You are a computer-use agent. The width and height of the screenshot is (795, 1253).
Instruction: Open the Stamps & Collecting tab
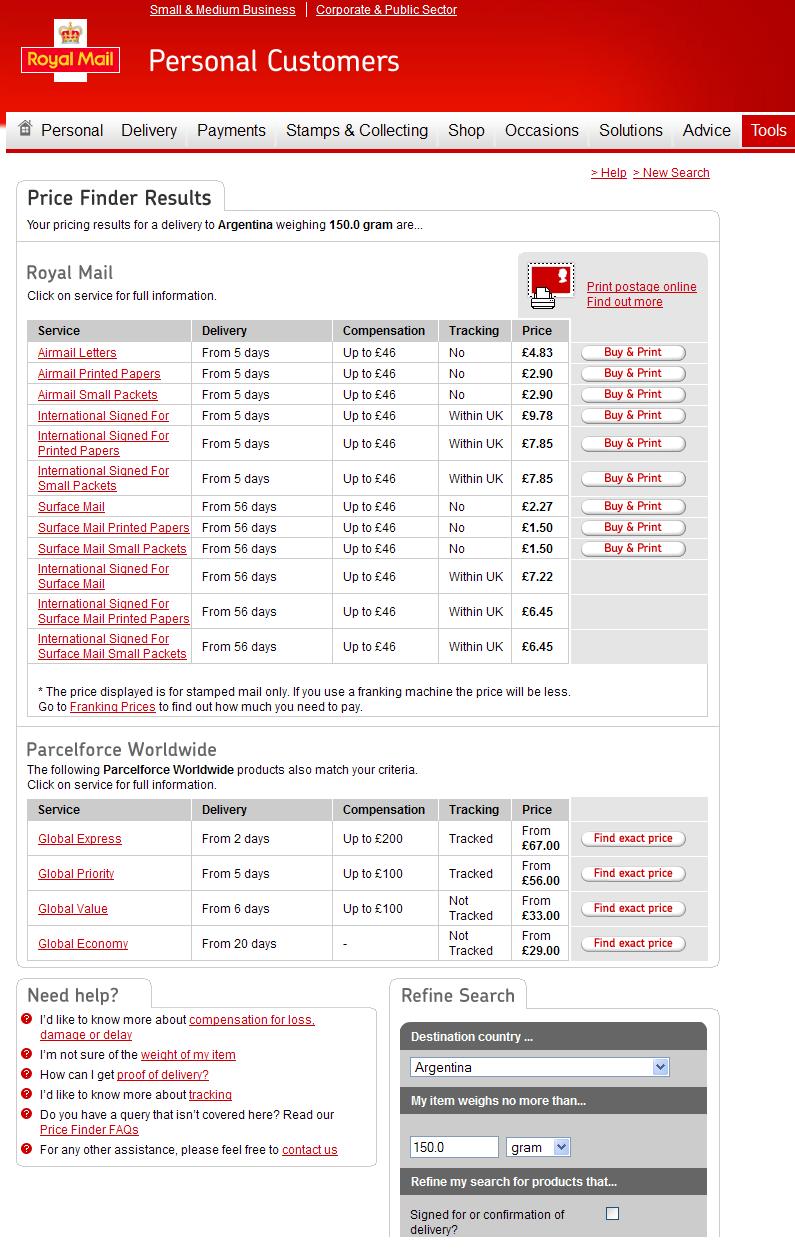(x=357, y=131)
